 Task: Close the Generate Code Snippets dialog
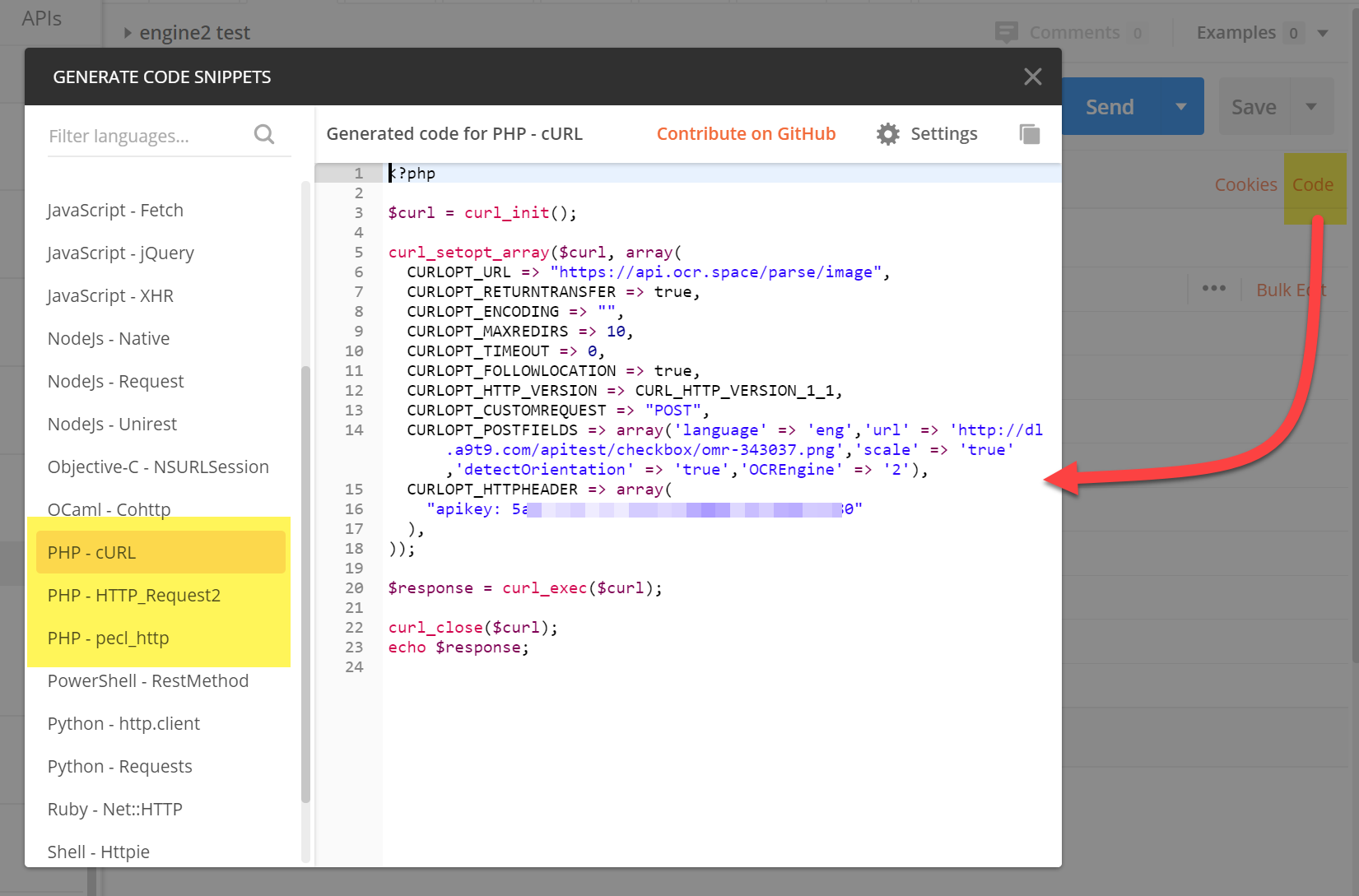point(1032,77)
